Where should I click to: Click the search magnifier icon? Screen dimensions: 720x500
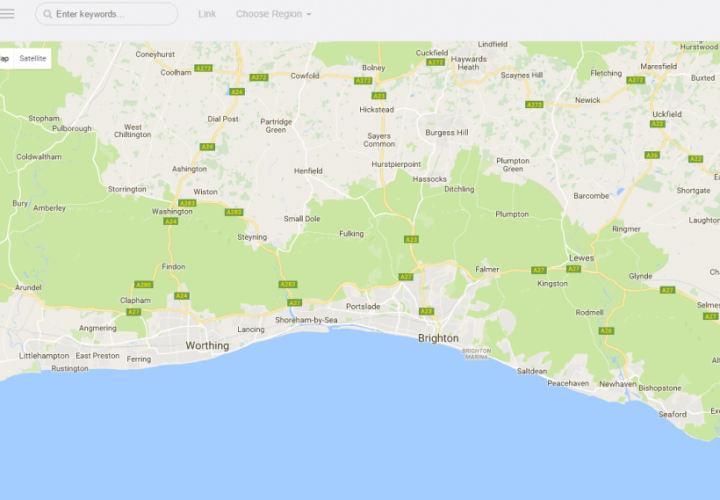click(47, 14)
